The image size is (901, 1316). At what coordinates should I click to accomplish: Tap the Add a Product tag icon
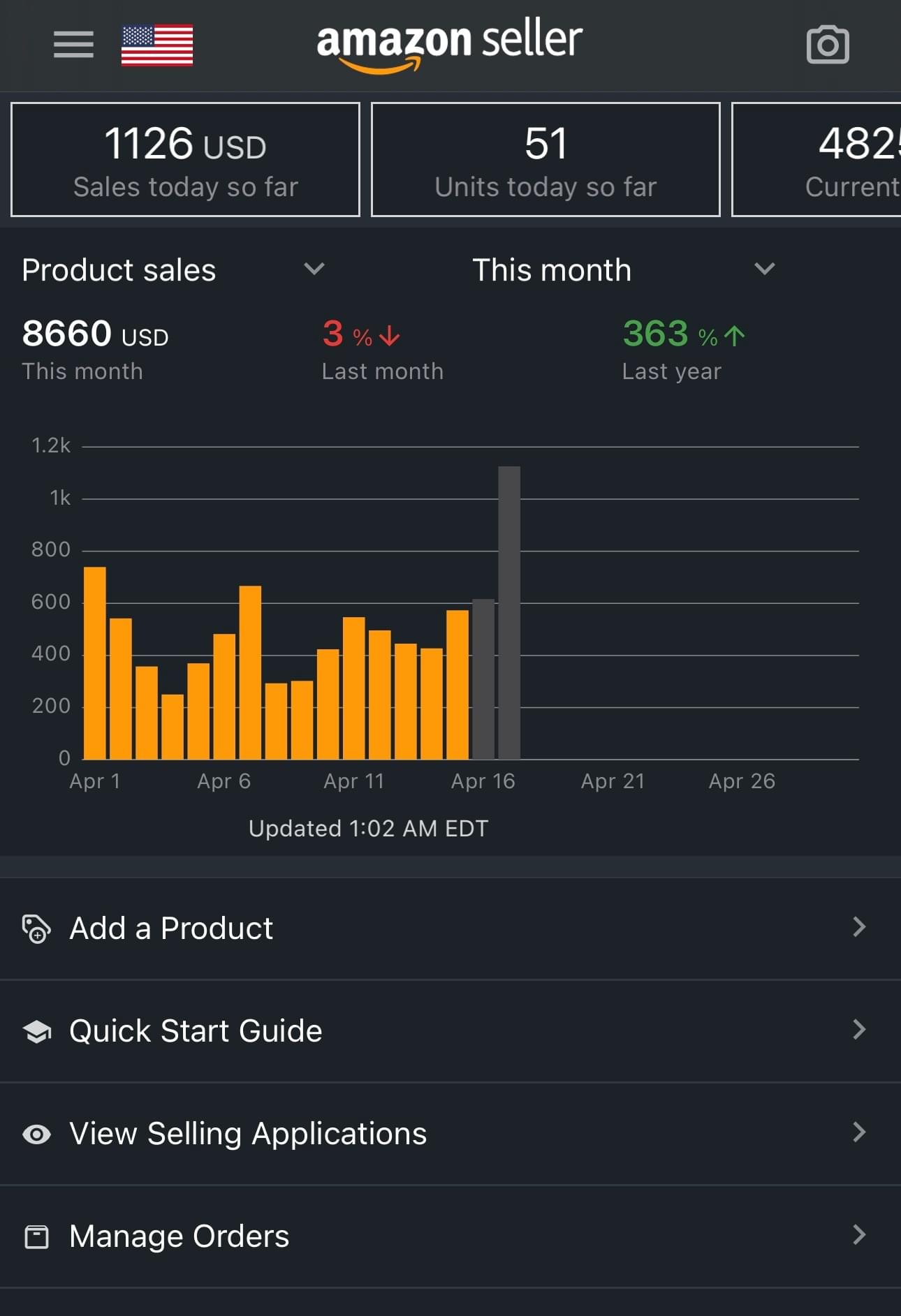point(36,929)
